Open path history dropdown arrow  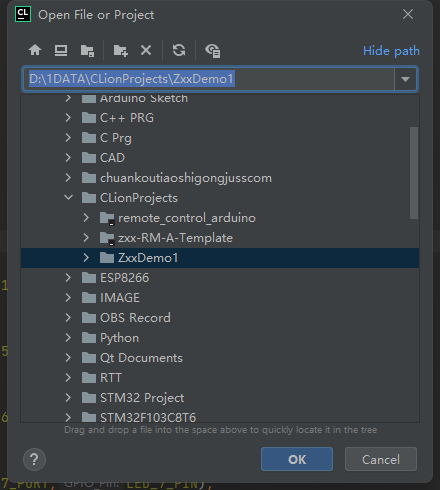405,79
